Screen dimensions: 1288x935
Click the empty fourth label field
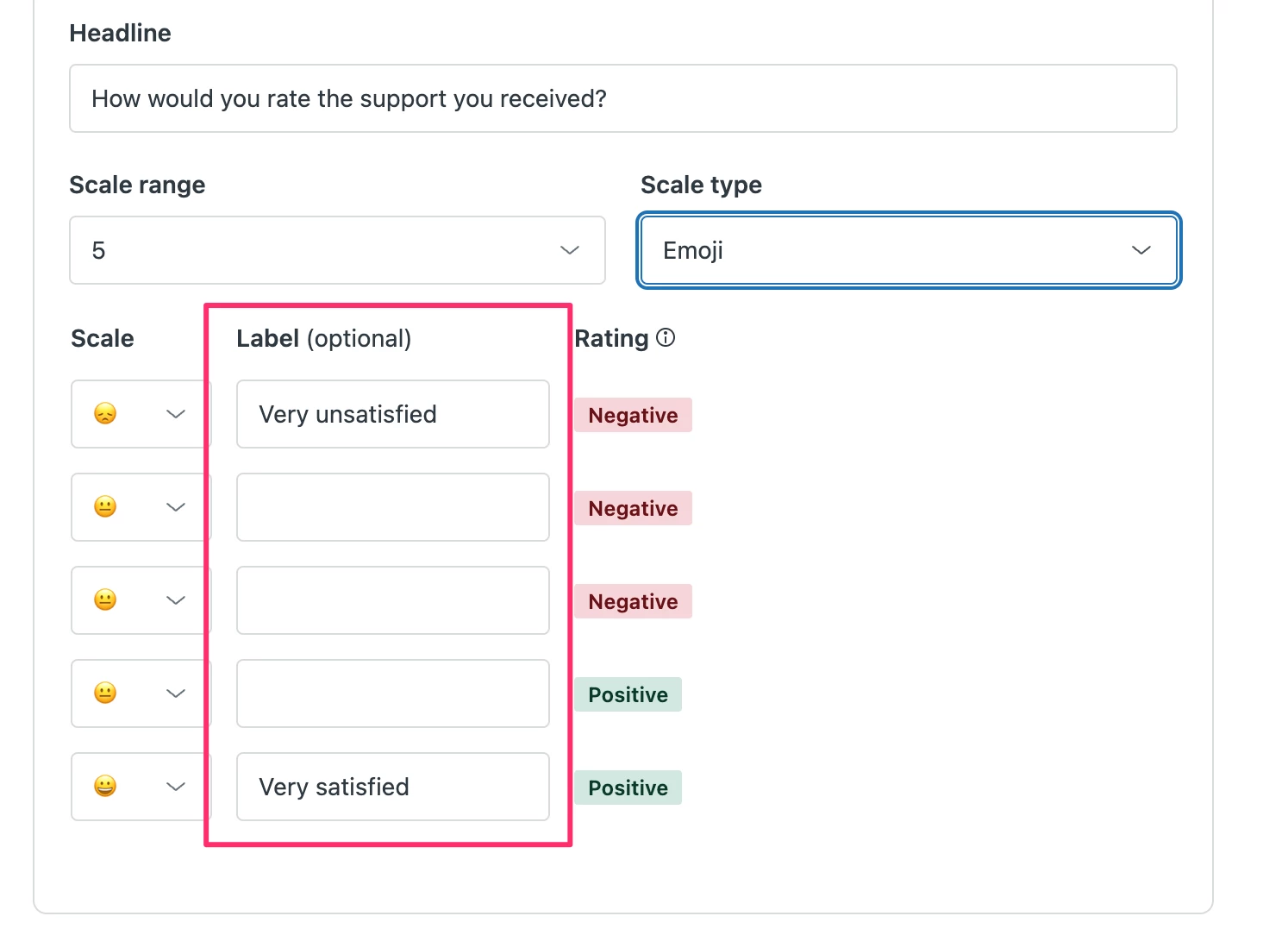[x=392, y=693]
